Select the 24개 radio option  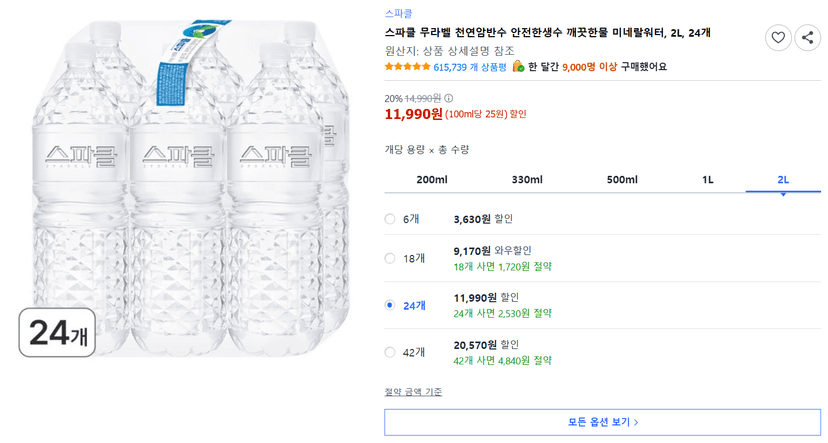(390, 305)
